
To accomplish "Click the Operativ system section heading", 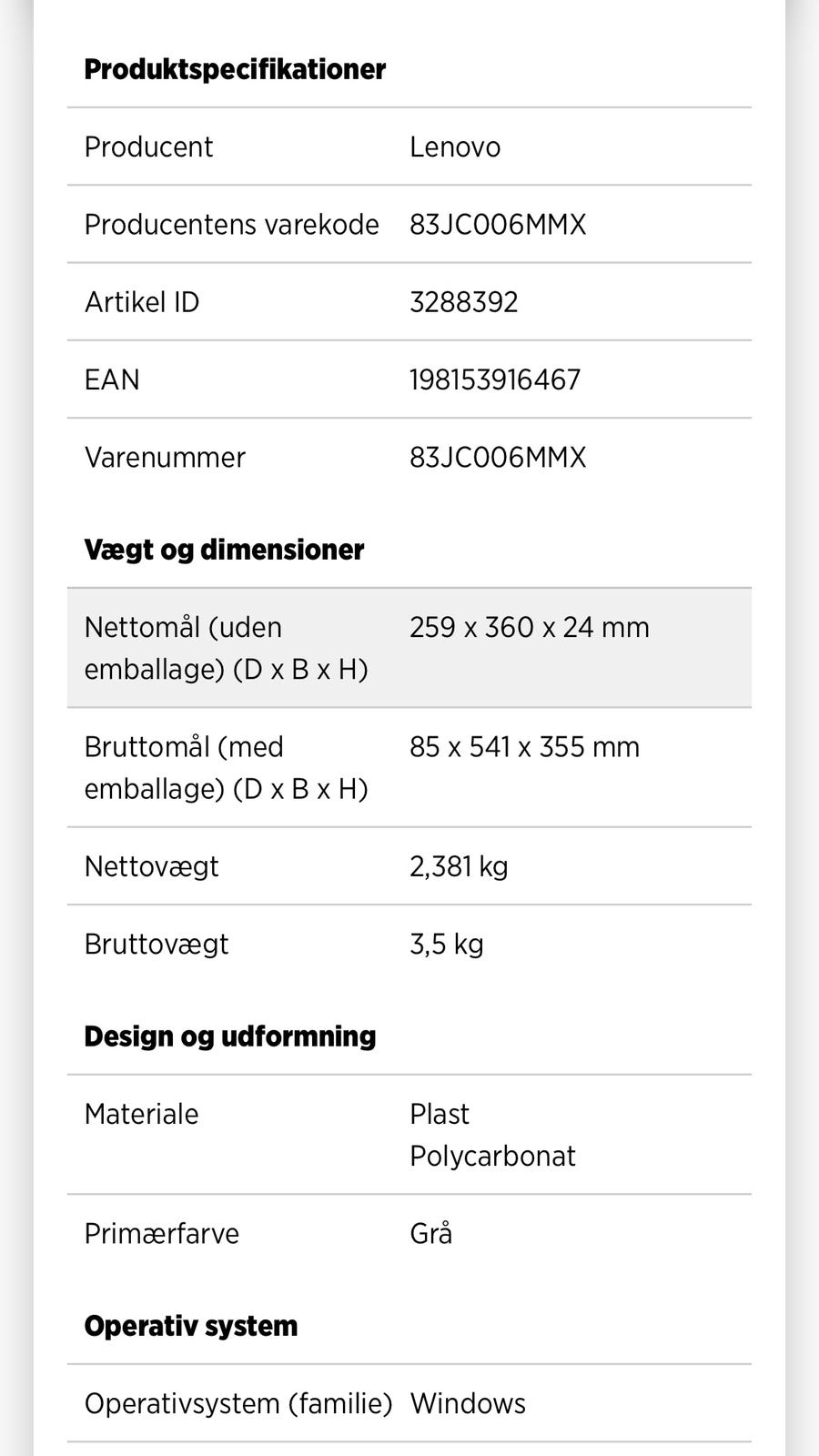I will (190, 1326).
